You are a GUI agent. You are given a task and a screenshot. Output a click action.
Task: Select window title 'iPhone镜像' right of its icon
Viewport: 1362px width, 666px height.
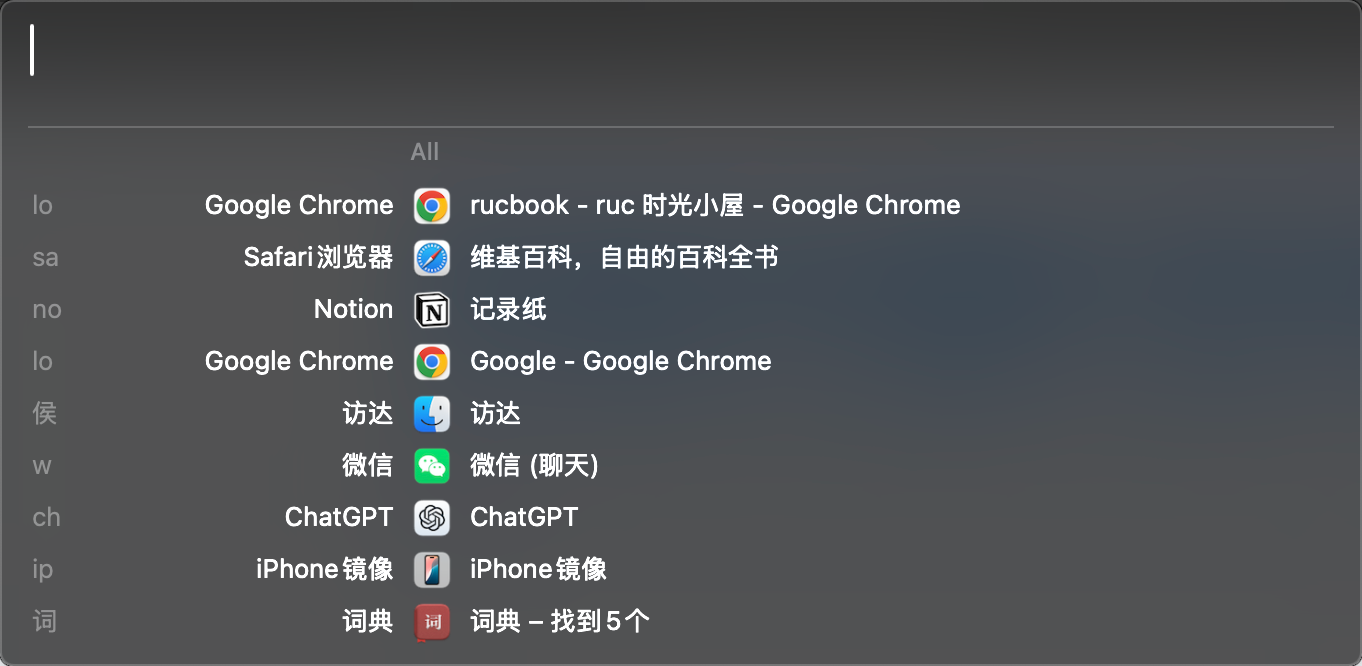[x=538, y=570]
